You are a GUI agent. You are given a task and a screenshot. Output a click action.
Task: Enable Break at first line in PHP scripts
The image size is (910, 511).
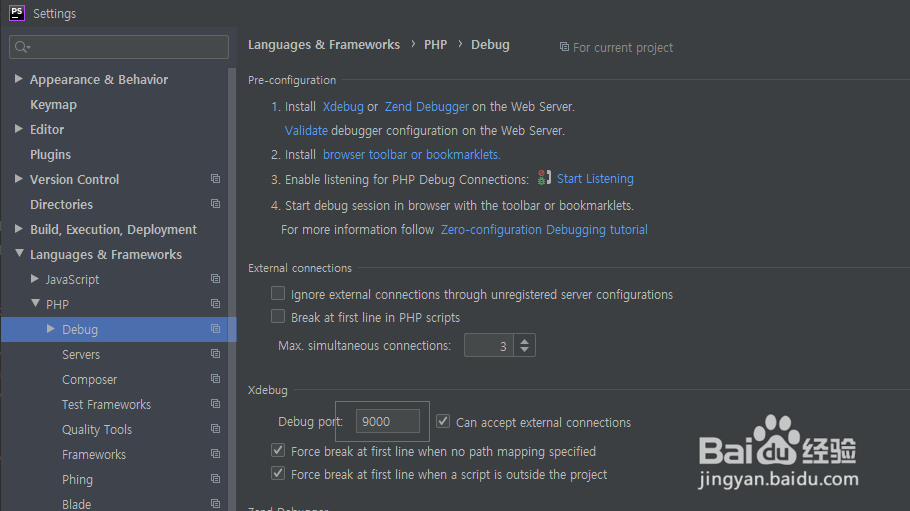[278, 316]
